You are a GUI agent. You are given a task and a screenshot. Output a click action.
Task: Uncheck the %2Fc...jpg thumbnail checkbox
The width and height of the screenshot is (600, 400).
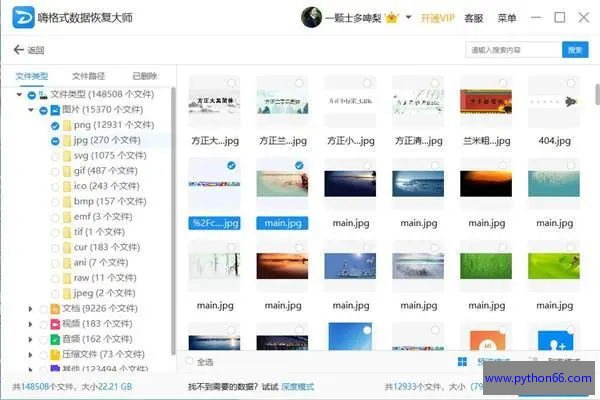[231, 165]
